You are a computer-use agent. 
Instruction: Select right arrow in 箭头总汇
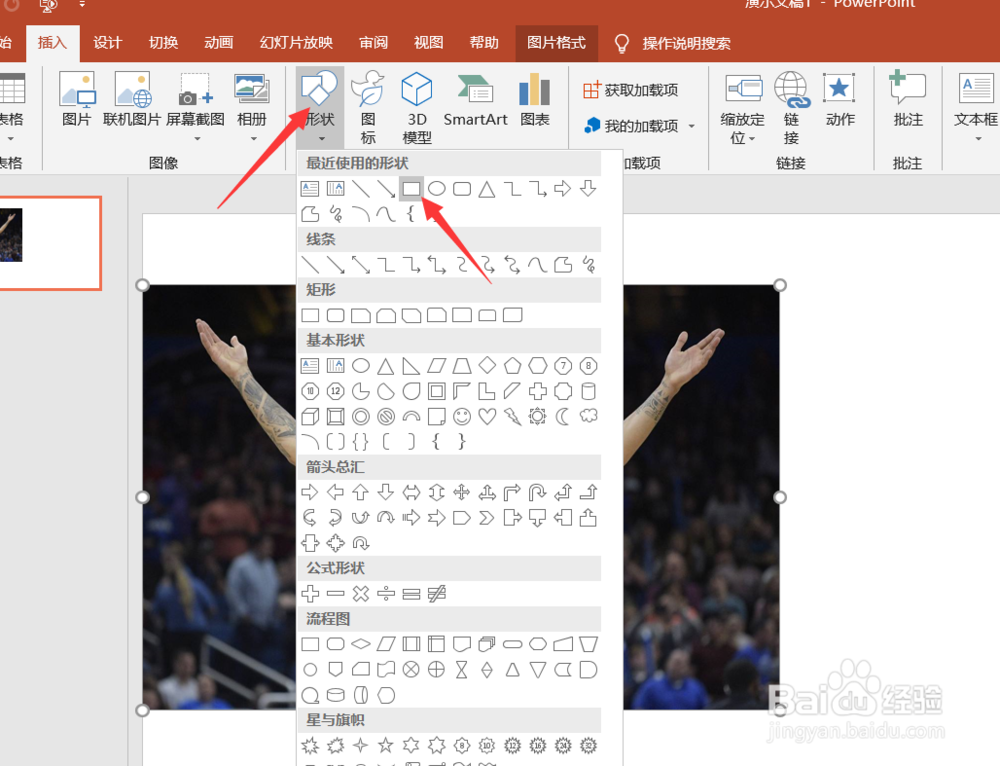[311, 492]
